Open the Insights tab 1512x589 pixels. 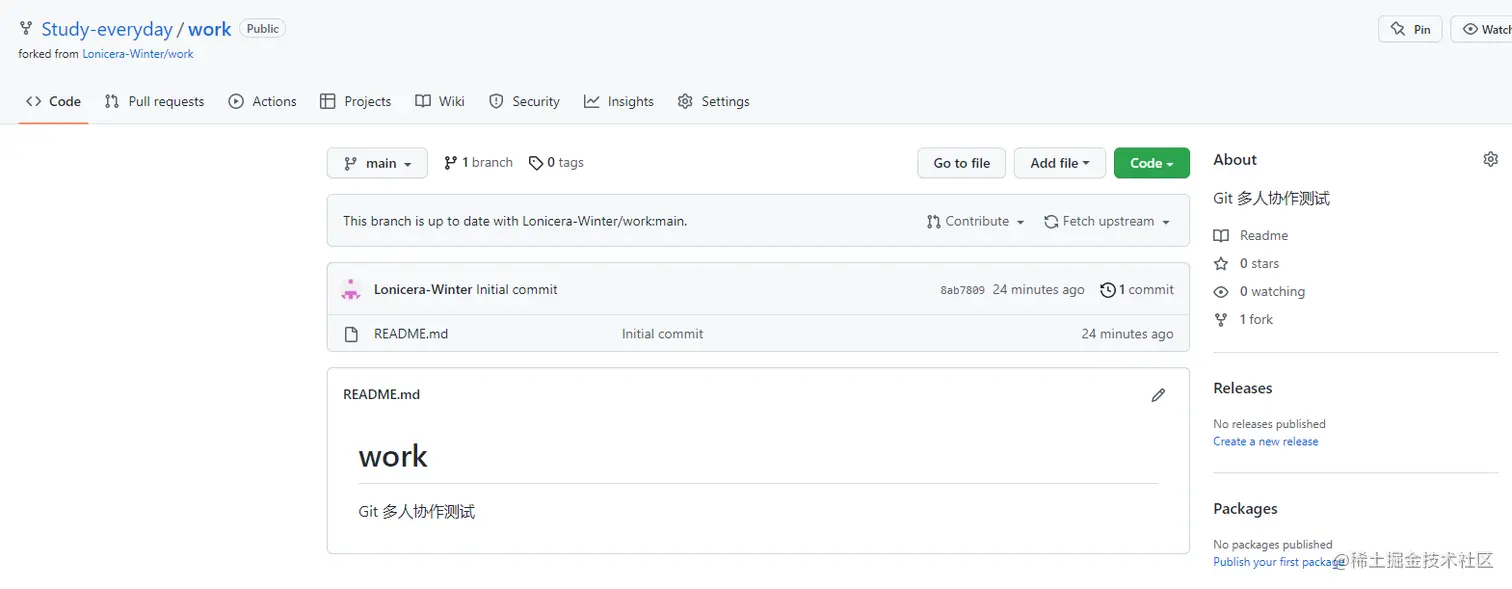(x=619, y=102)
